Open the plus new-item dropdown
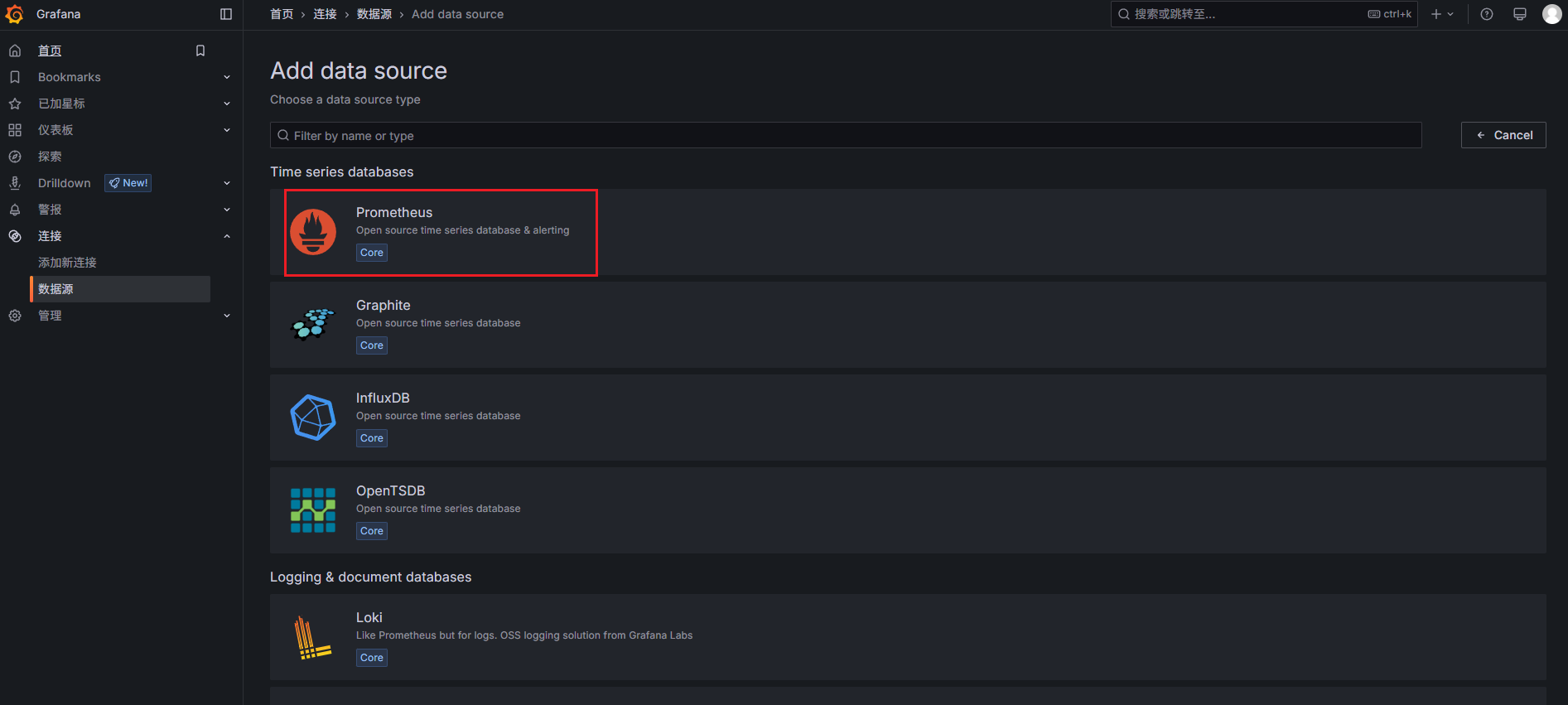The image size is (1568, 705). point(1442,14)
